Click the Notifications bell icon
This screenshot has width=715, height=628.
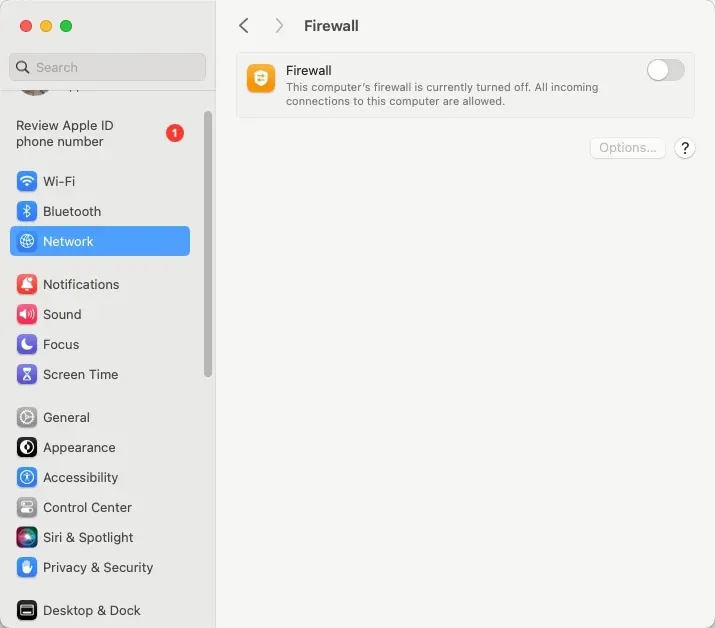tap(27, 284)
